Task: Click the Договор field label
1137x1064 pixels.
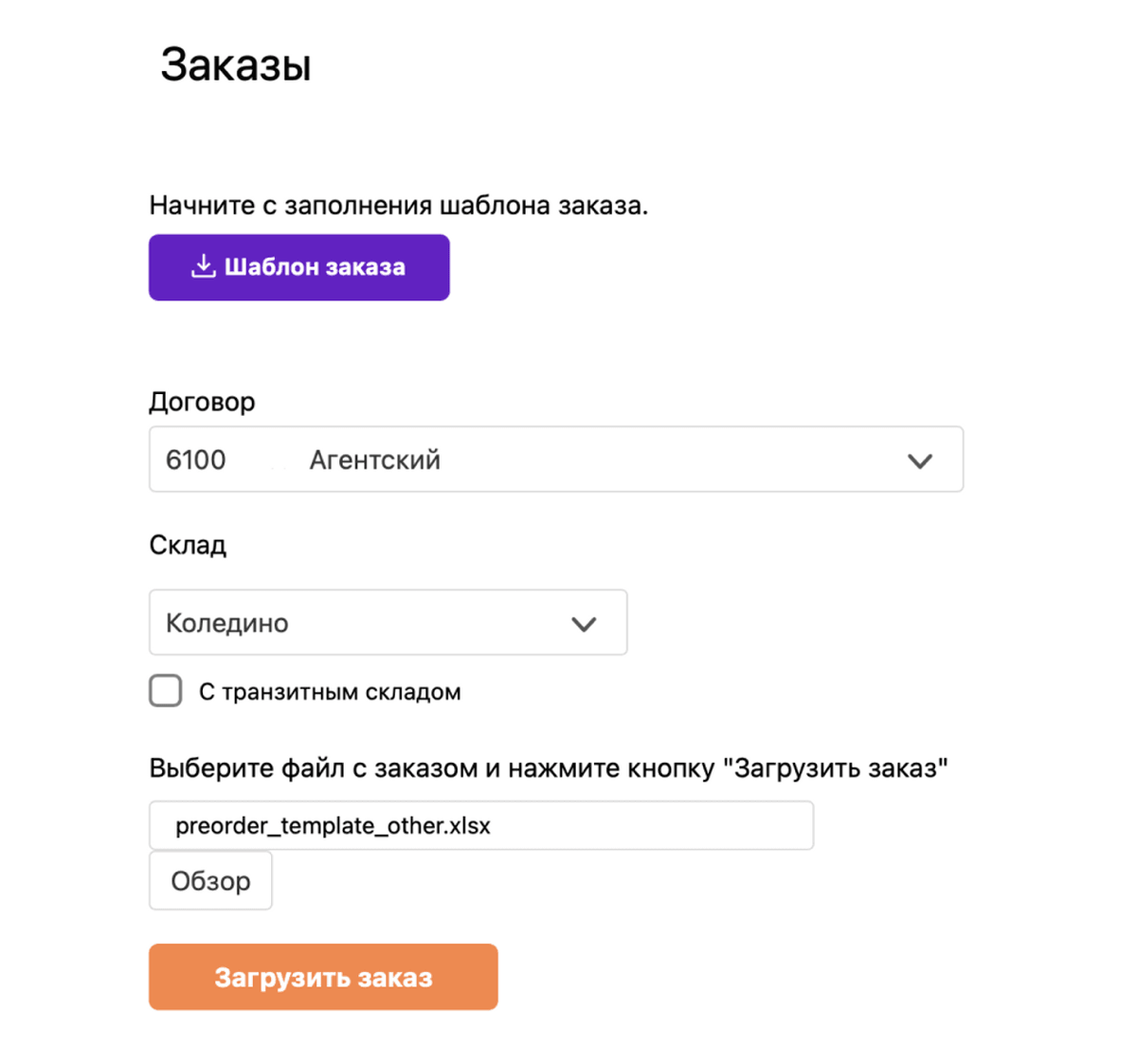Action: (x=202, y=402)
